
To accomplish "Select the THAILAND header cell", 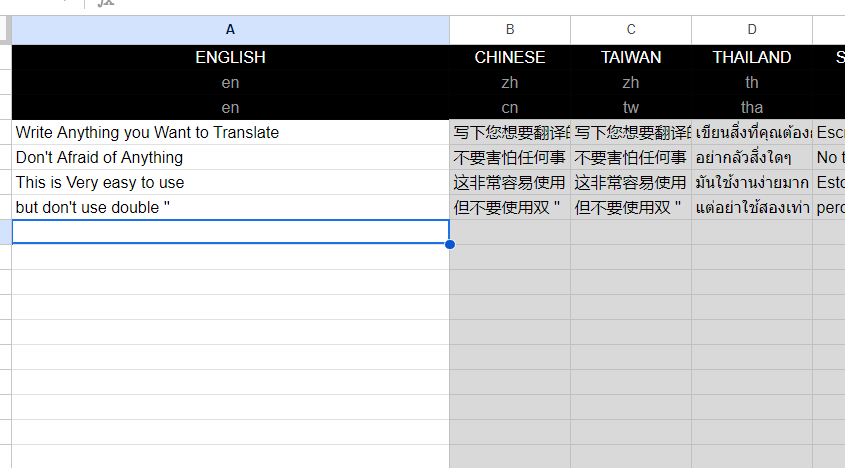I will point(752,58).
